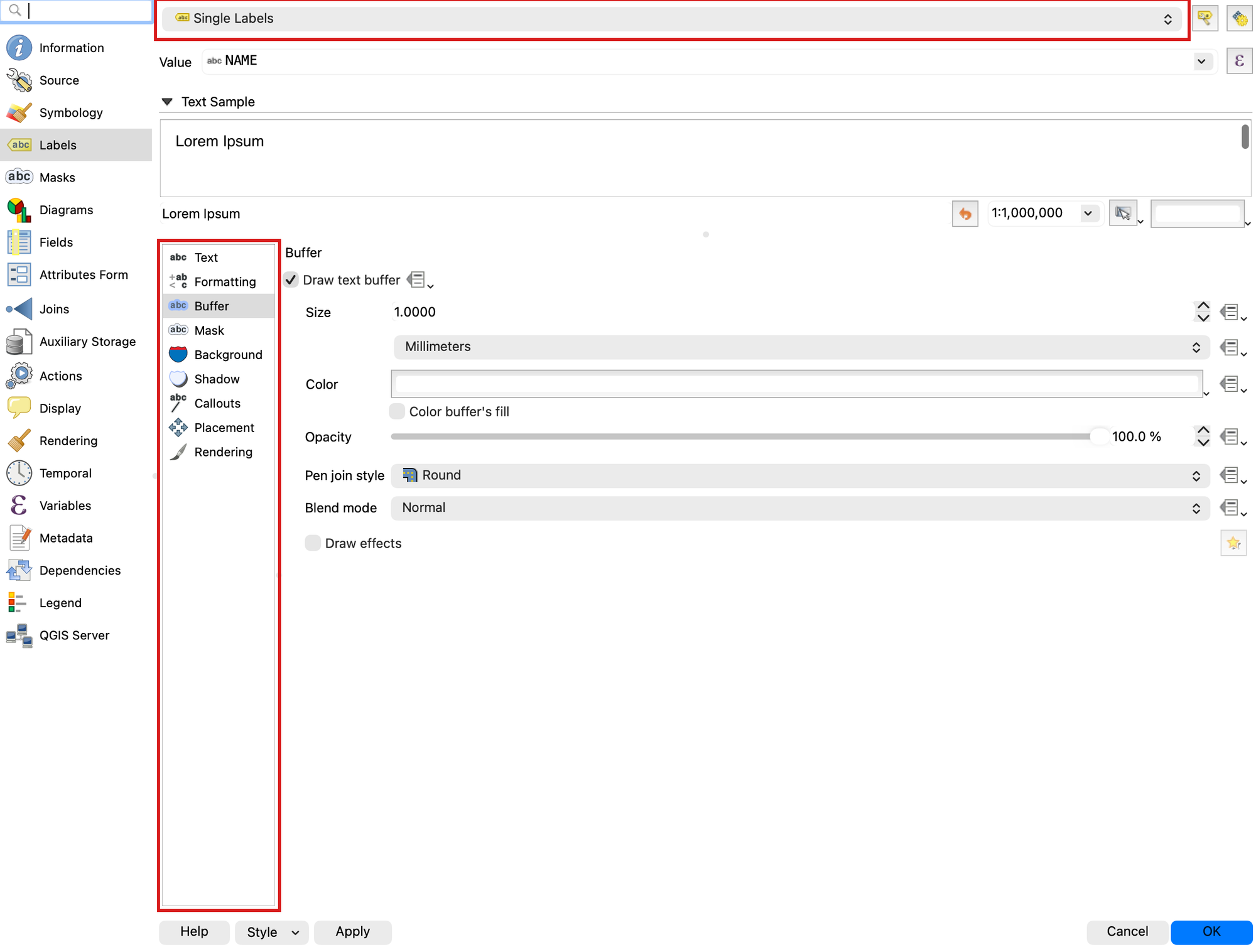Open the Single Labels mode dropdown

coord(671,19)
